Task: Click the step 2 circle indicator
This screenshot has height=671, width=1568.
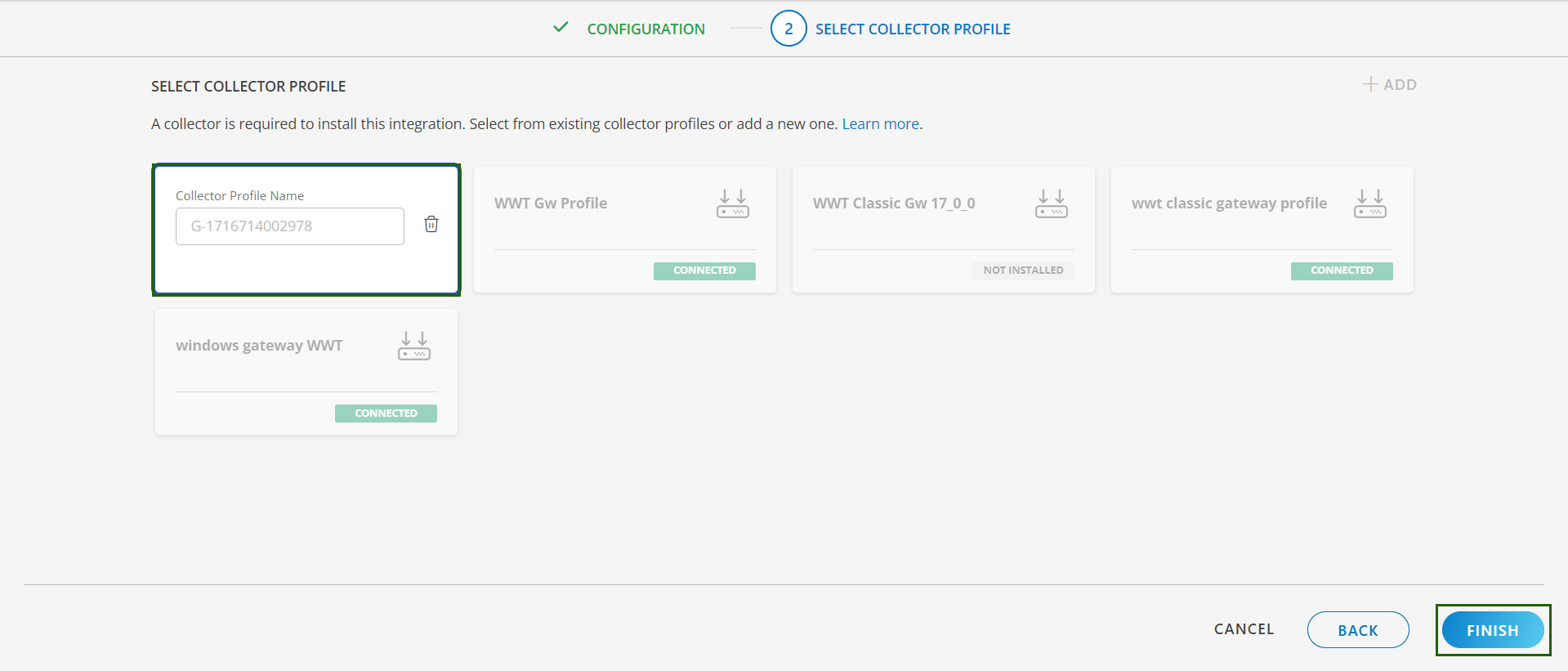Action: pyautogui.click(x=788, y=29)
